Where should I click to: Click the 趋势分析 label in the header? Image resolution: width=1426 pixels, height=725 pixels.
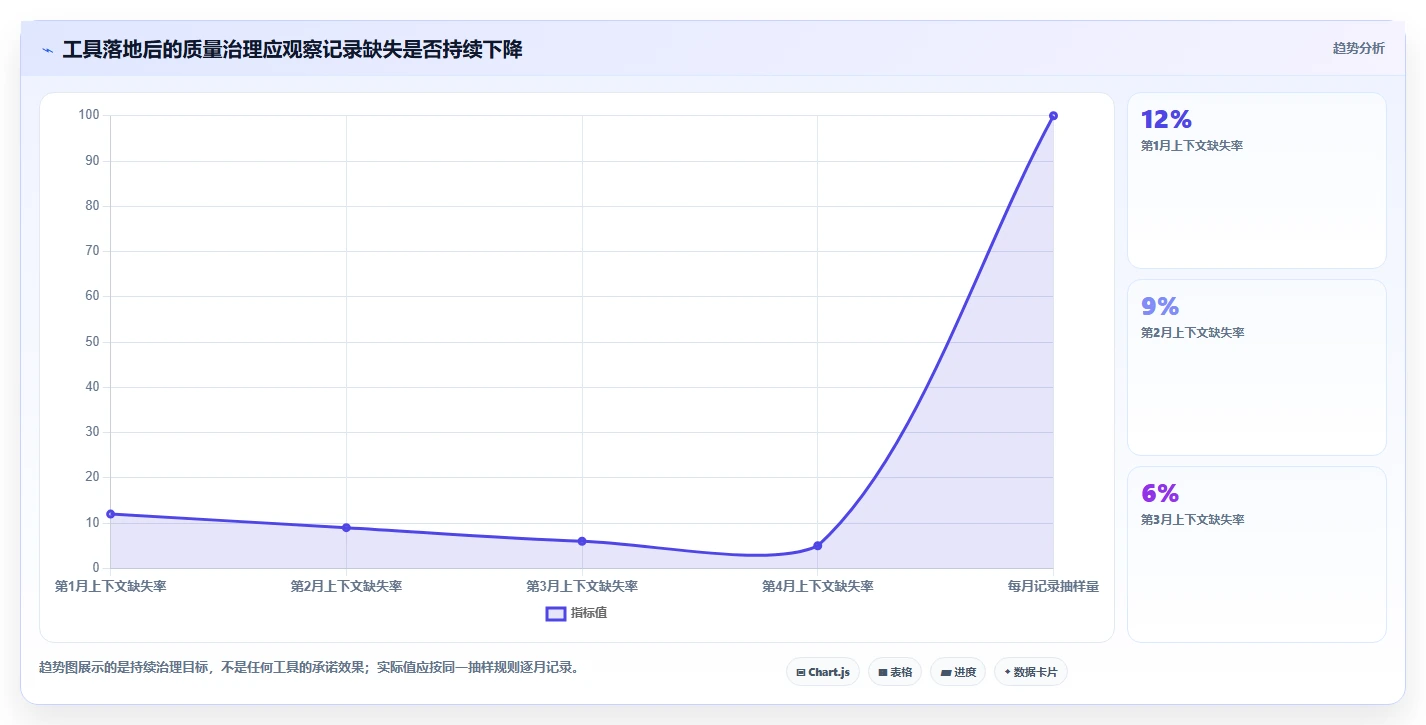pyautogui.click(x=1358, y=48)
